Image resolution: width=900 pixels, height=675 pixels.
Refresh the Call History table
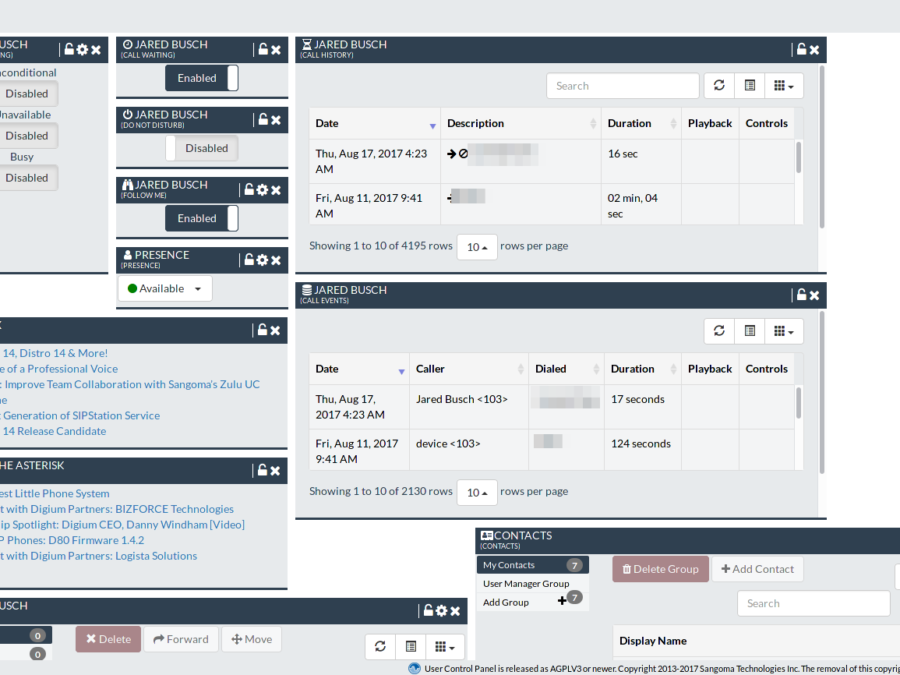pyautogui.click(x=718, y=86)
